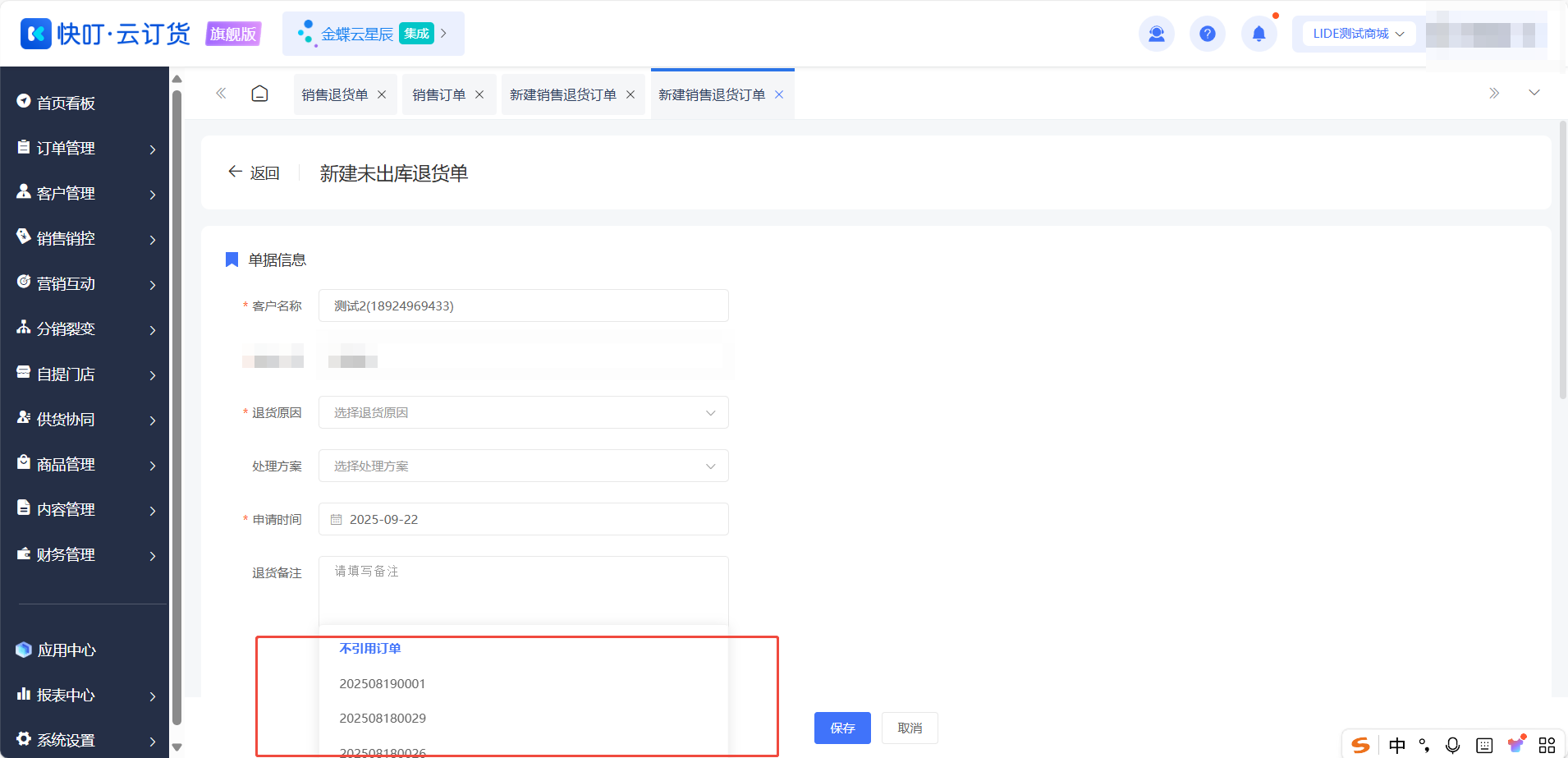This screenshot has width=1568, height=758.
Task: Switch to the 销售退货单 tab
Action: point(334,94)
